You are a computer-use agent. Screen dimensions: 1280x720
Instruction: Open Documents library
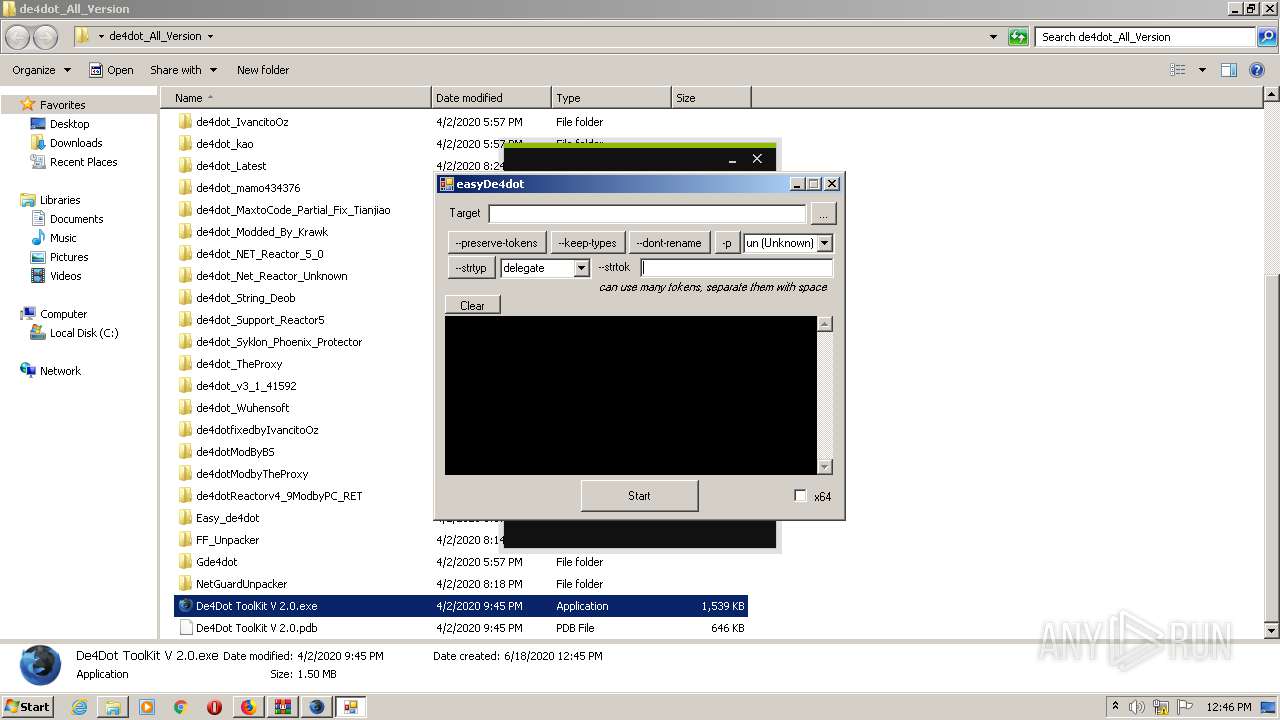[76, 219]
